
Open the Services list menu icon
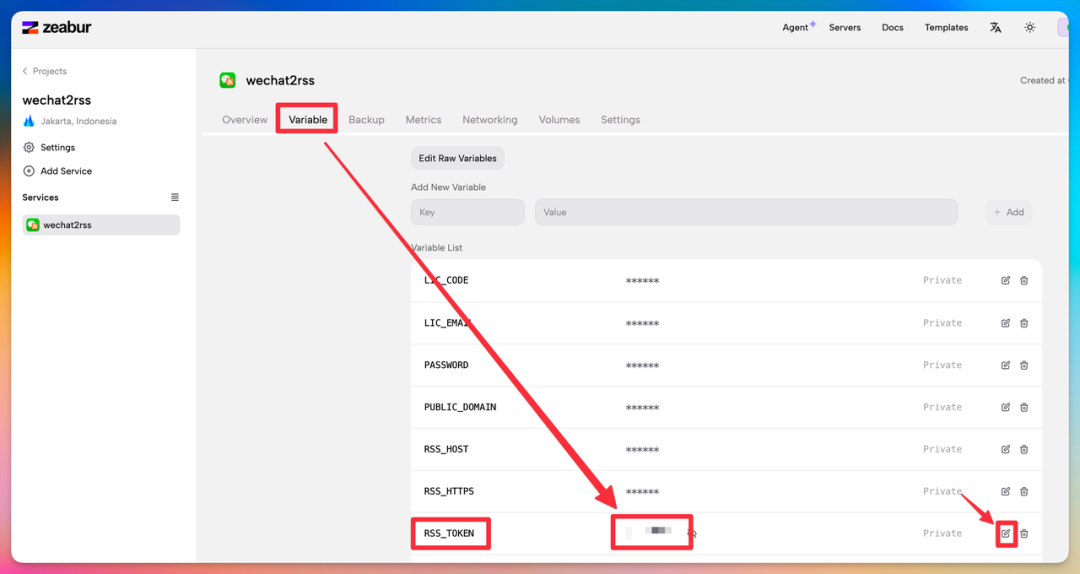click(x=175, y=198)
